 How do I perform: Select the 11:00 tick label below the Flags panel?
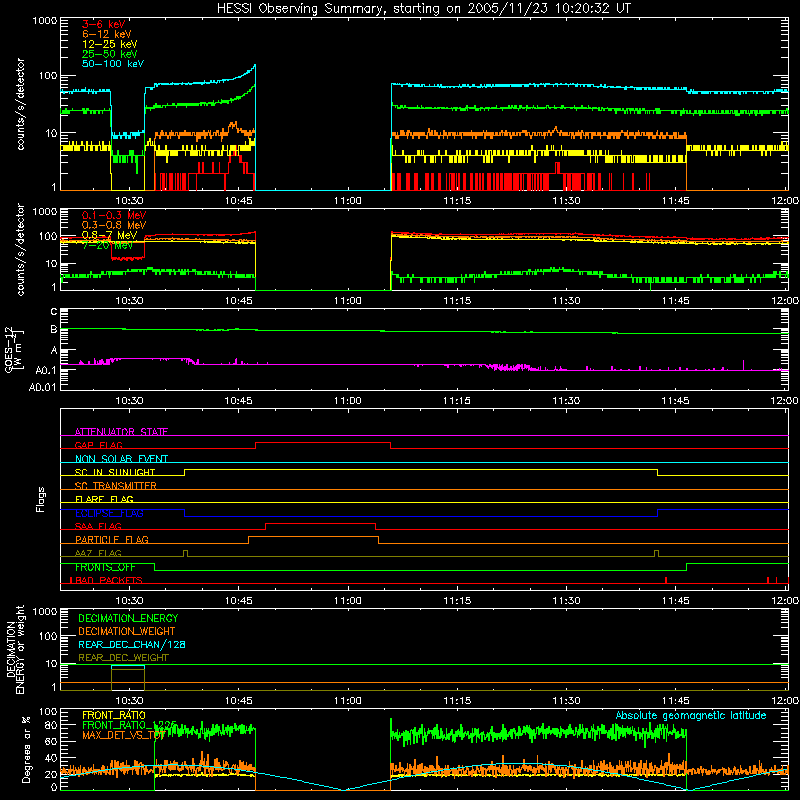pos(347,600)
